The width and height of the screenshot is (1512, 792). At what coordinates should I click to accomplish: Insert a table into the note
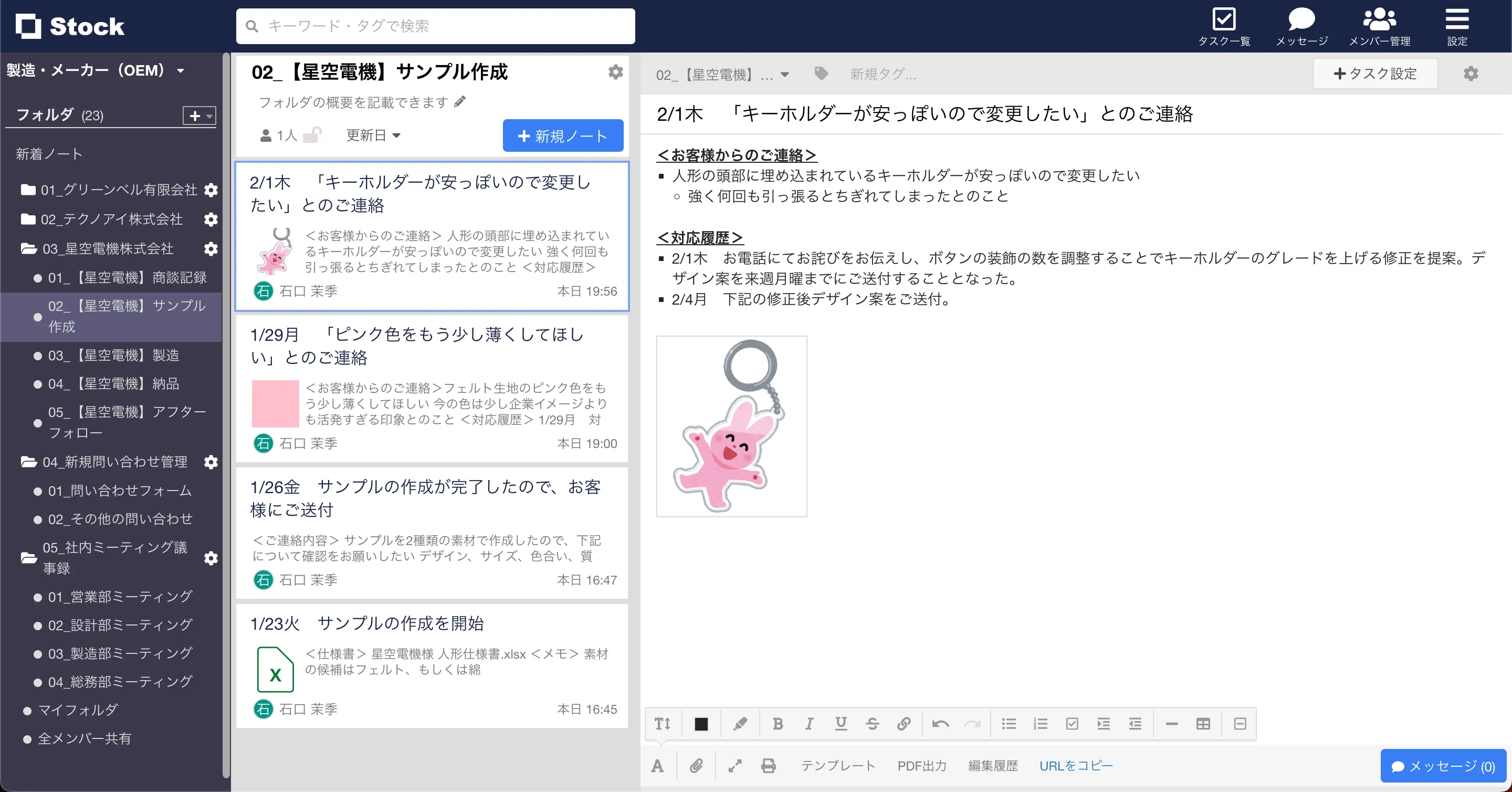coord(1204,723)
